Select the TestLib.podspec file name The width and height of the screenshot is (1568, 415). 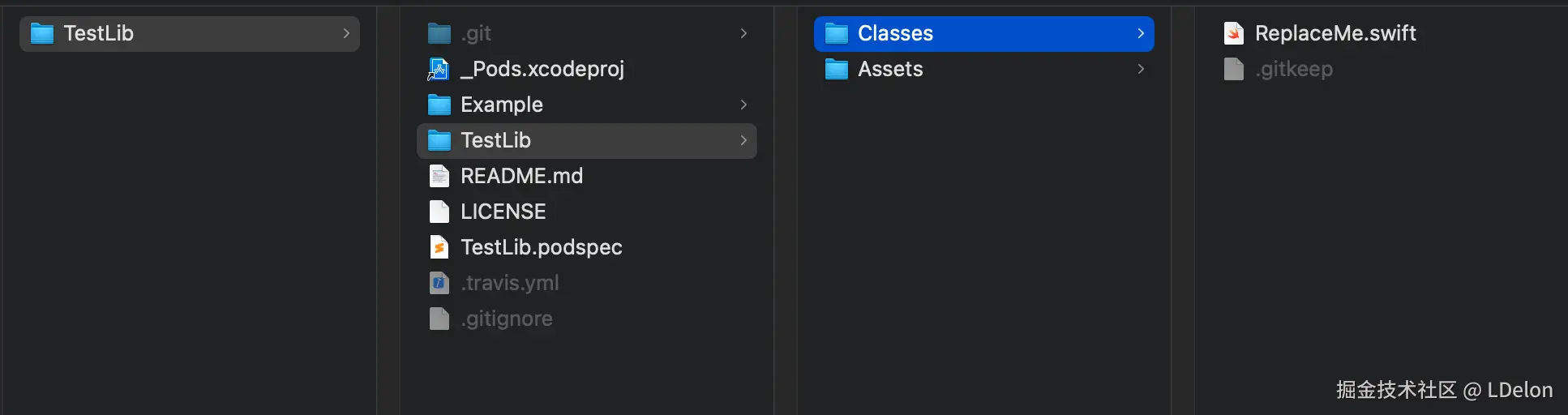(x=541, y=247)
